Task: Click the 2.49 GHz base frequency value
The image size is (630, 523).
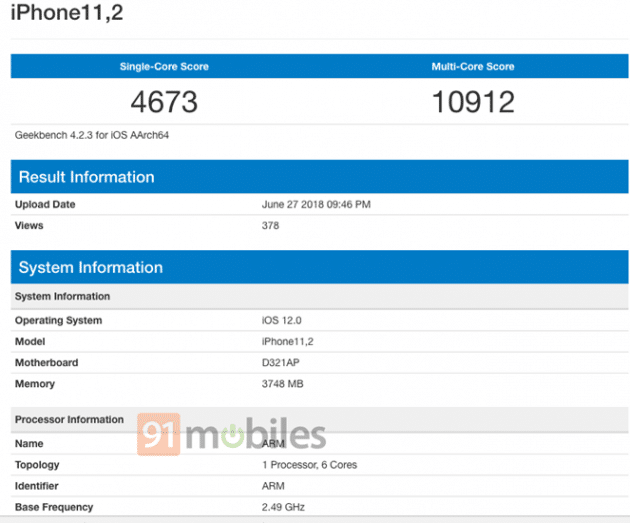Action: click(284, 507)
